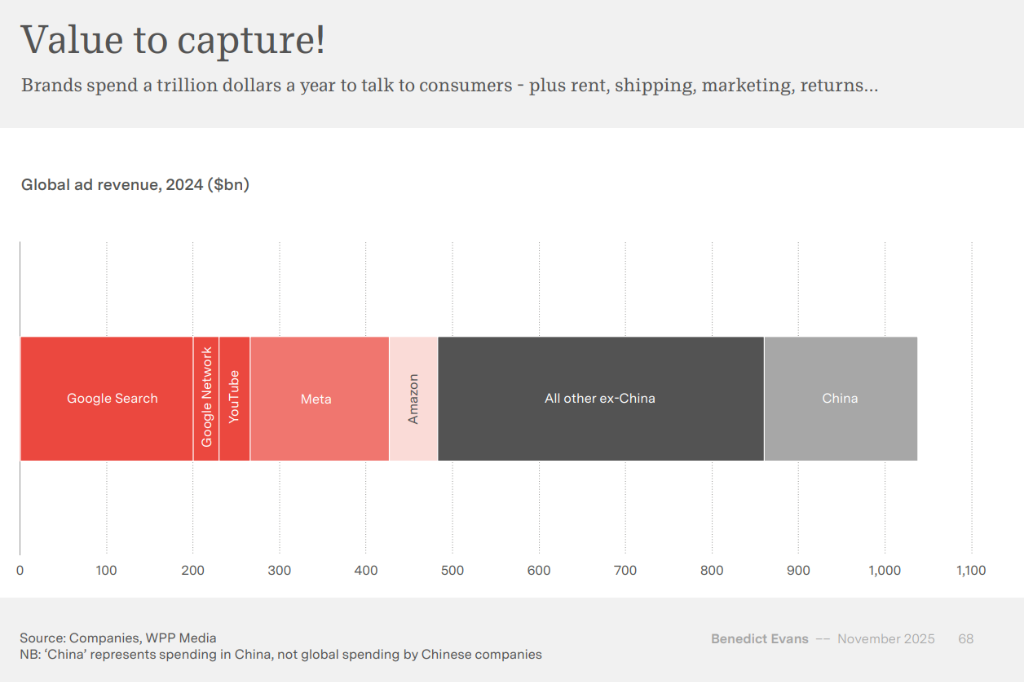This screenshot has width=1024, height=682.
Task: Click the Benedict Evans author name
Action: click(x=759, y=639)
